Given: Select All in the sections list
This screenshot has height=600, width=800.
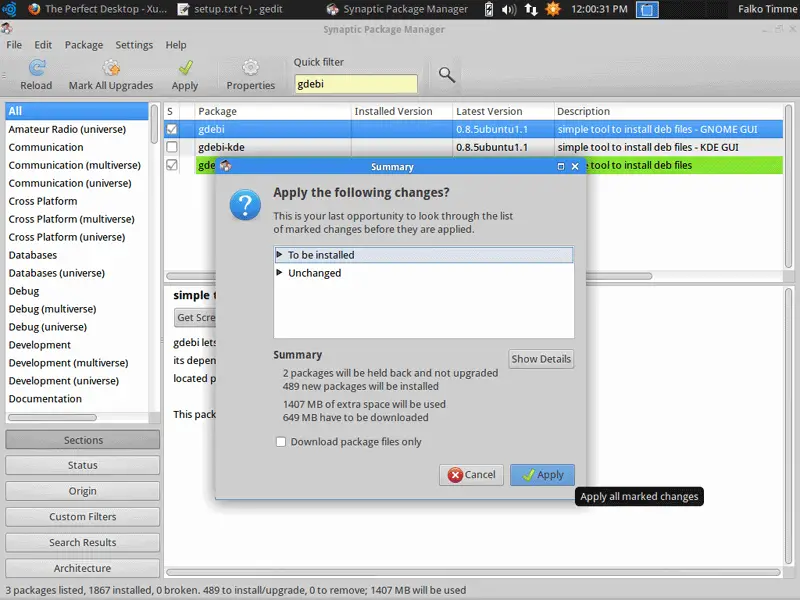Looking at the screenshot, I should coord(77,111).
